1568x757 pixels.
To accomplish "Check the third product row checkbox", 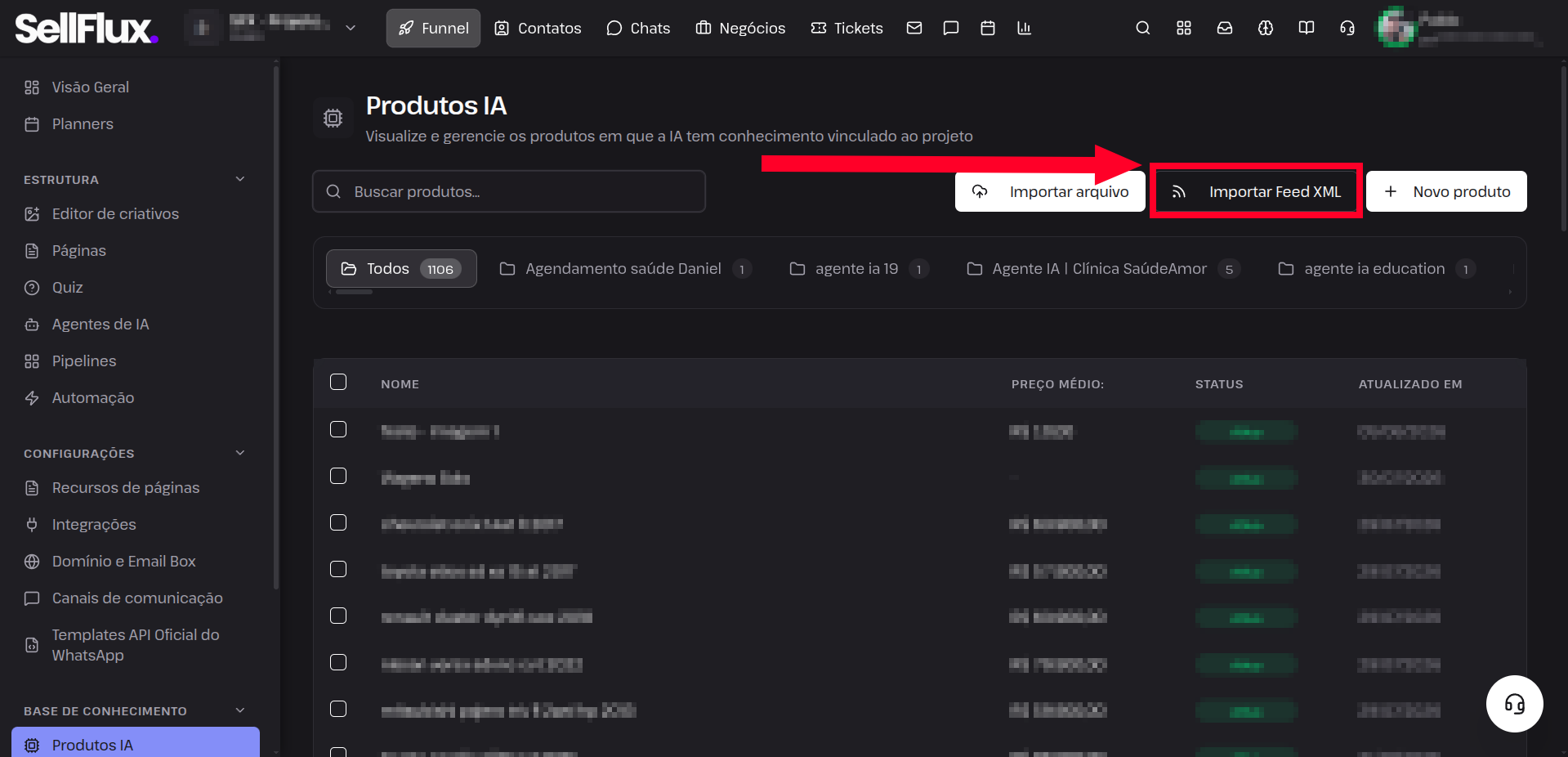I will [338, 522].
